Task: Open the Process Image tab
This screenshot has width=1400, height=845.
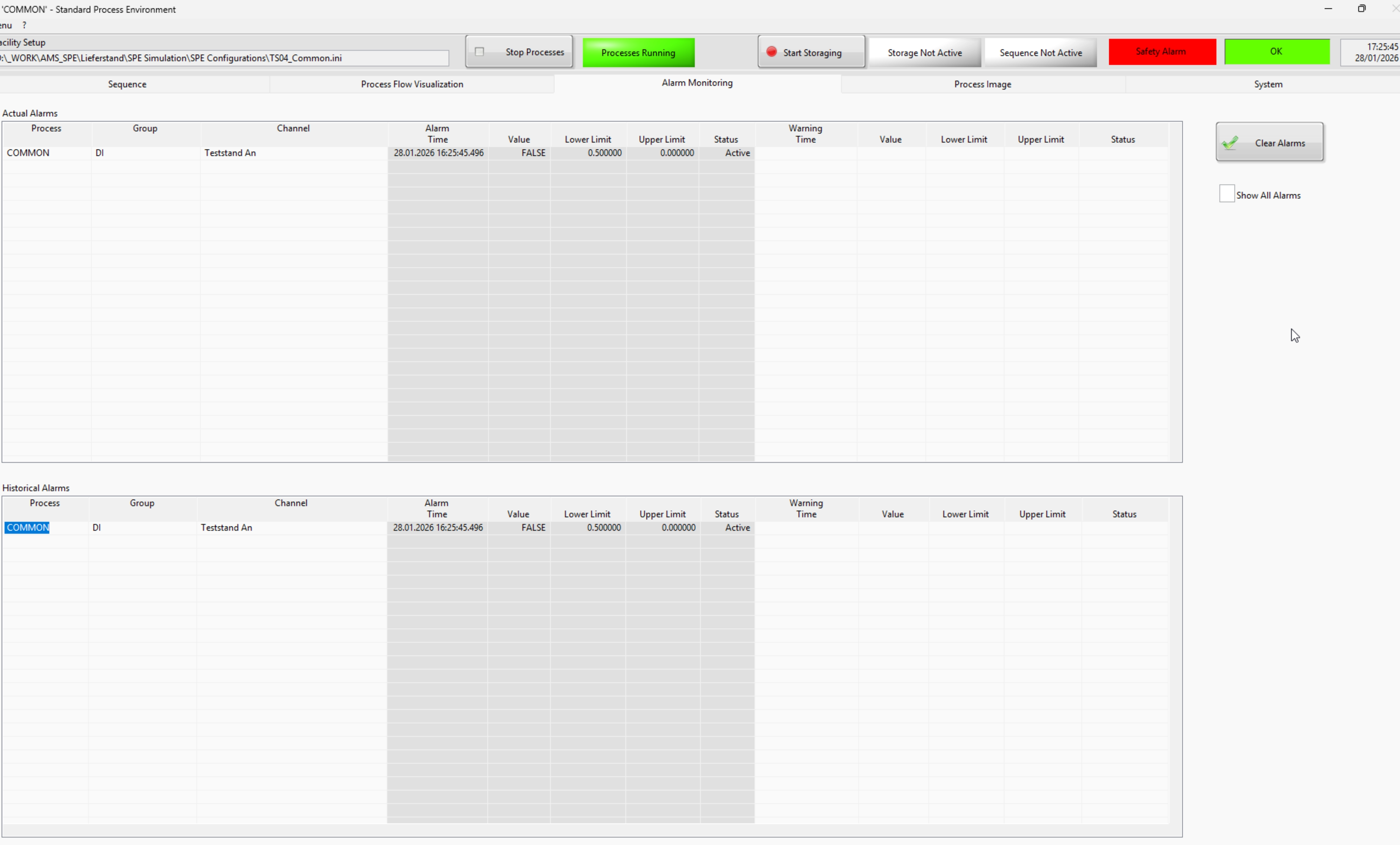Action: (982, 84)
